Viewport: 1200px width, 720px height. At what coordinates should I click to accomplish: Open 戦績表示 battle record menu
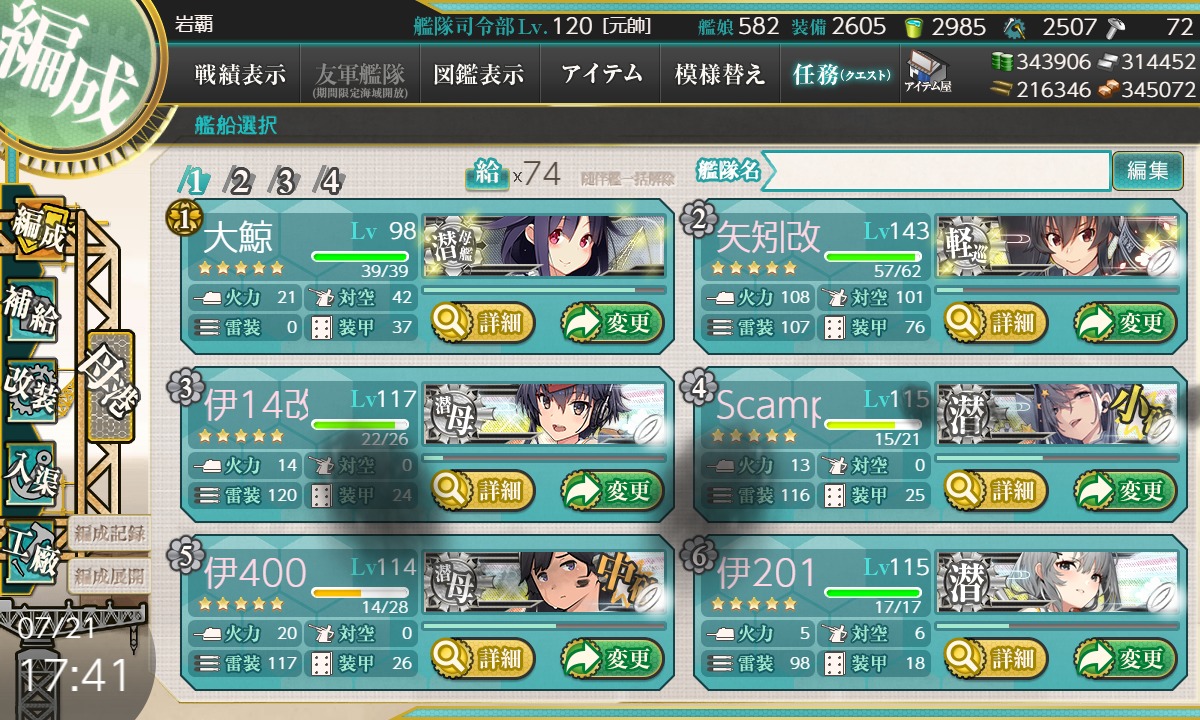[x=240, y=74]
